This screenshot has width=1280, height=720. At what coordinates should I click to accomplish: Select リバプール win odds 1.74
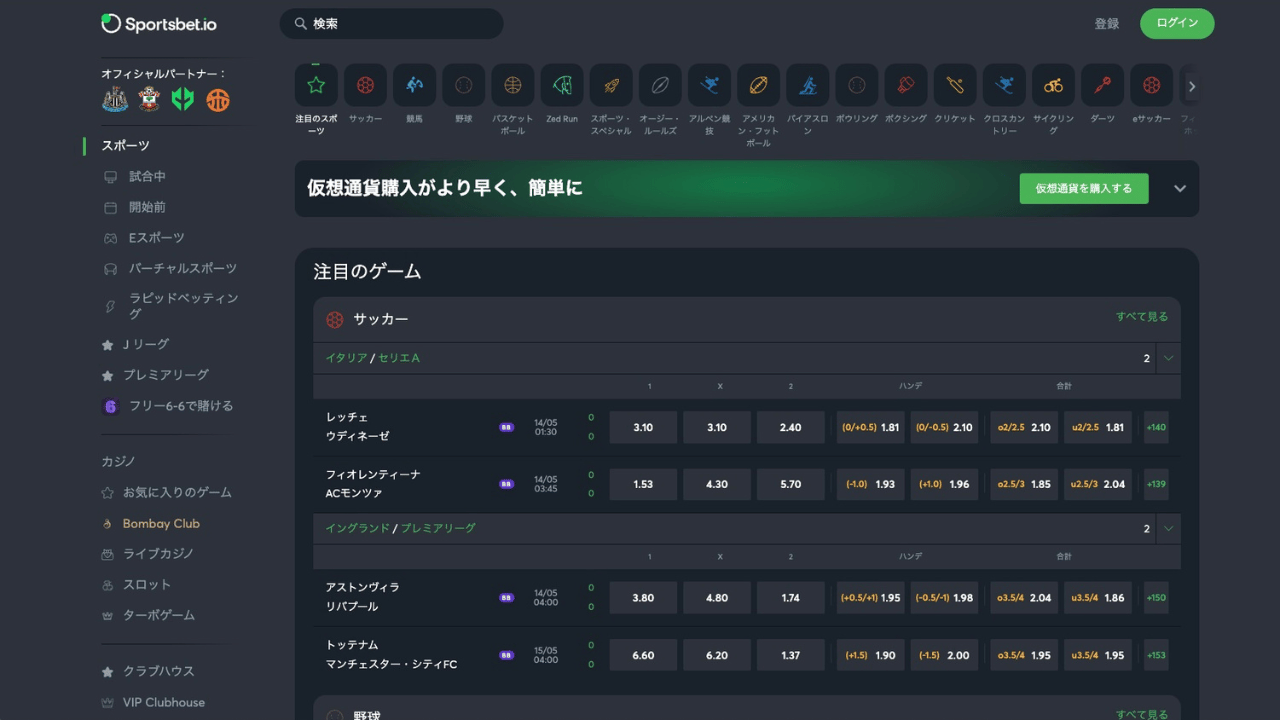coord(790,598)
